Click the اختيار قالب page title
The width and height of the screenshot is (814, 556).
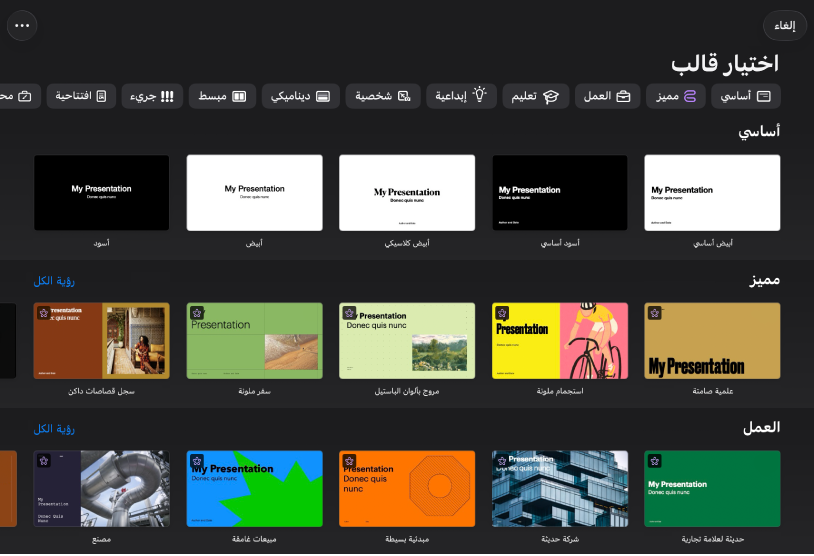(725, 63)
